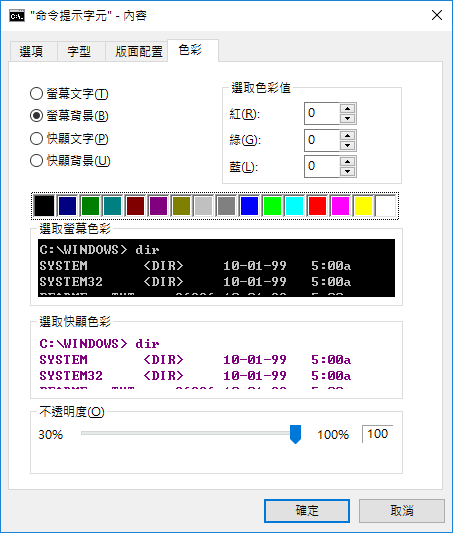Pick the cyan color swatch
The image size is (453, 533).
[x=295, y=206]
